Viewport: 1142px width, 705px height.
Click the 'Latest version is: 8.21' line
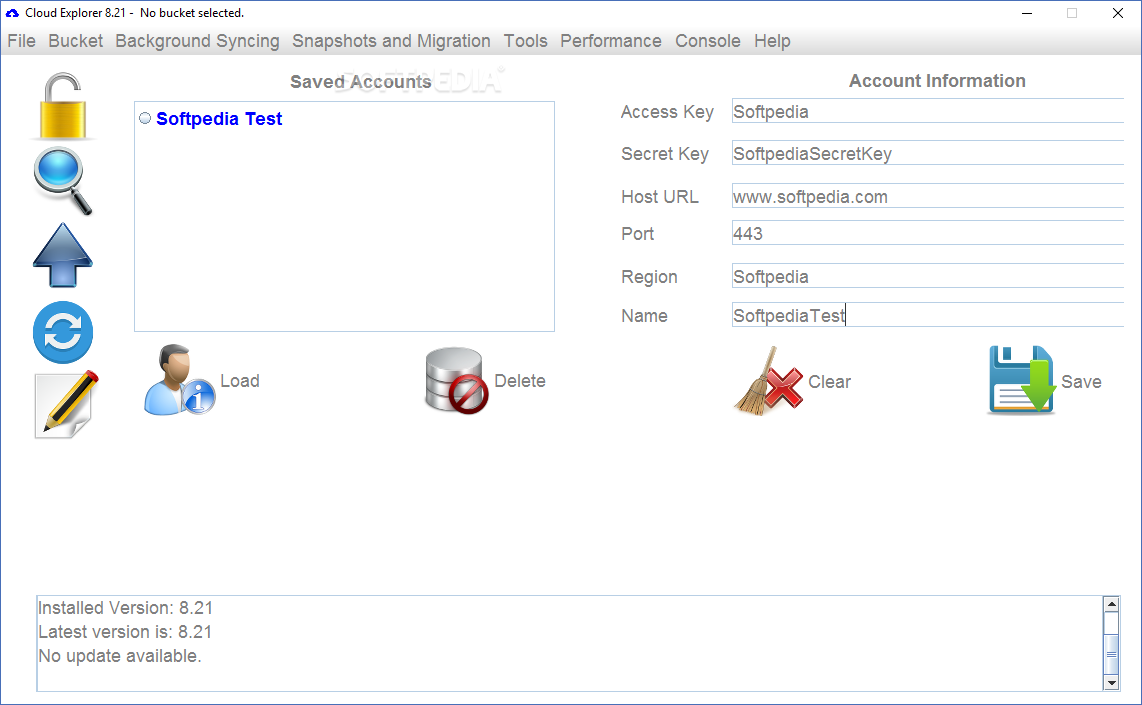coord(125,631)
